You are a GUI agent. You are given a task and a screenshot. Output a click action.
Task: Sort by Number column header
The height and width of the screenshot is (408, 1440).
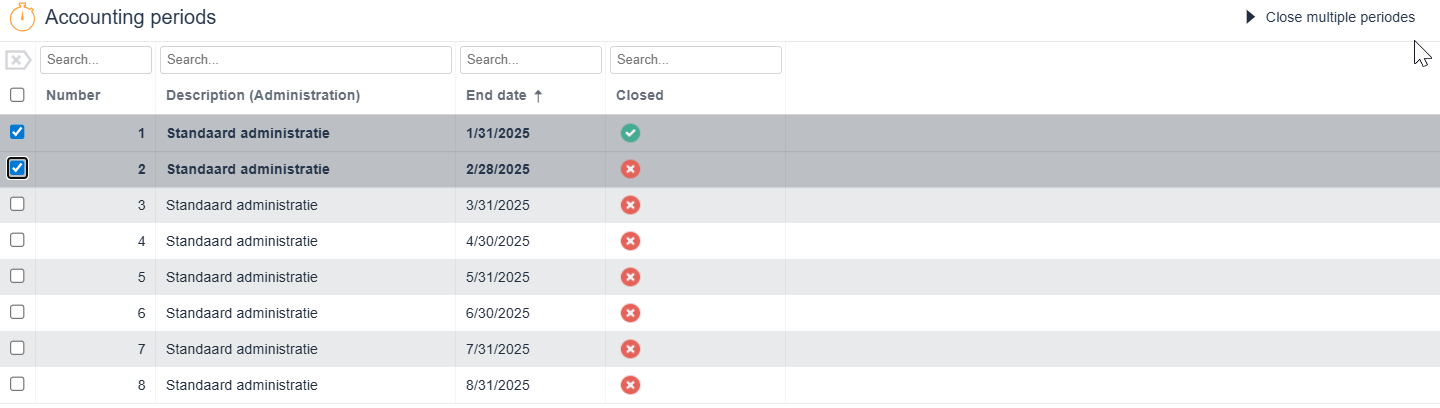tap(73, 96)
